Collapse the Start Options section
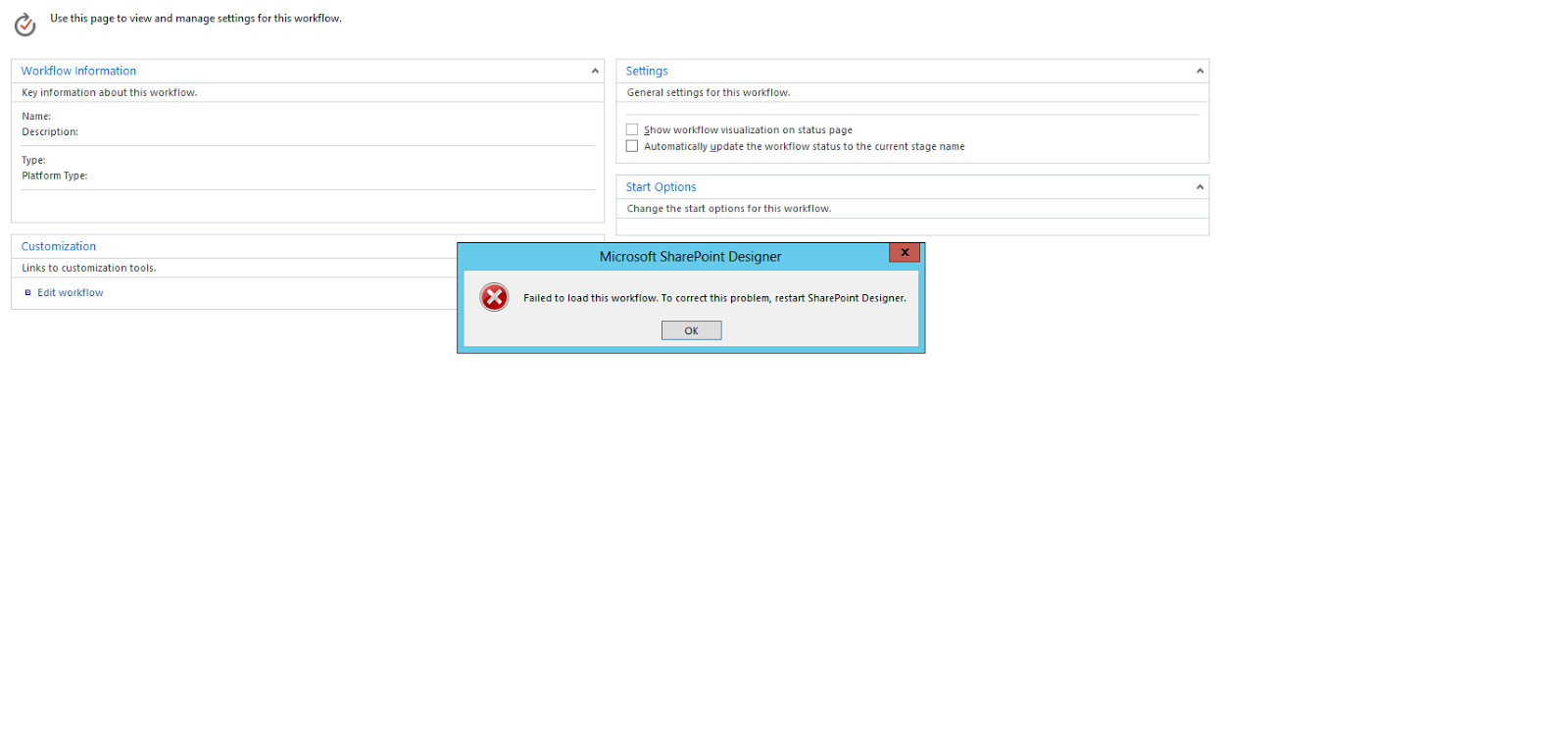1568x753 pixels. point(1200,187)
